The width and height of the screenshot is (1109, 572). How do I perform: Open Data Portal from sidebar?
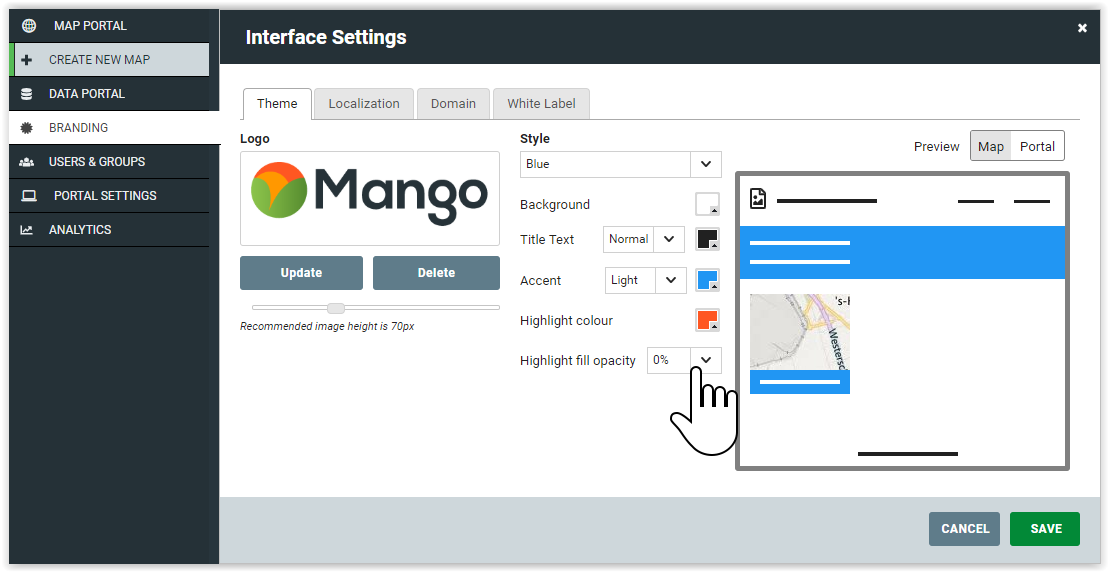(109, 93)
